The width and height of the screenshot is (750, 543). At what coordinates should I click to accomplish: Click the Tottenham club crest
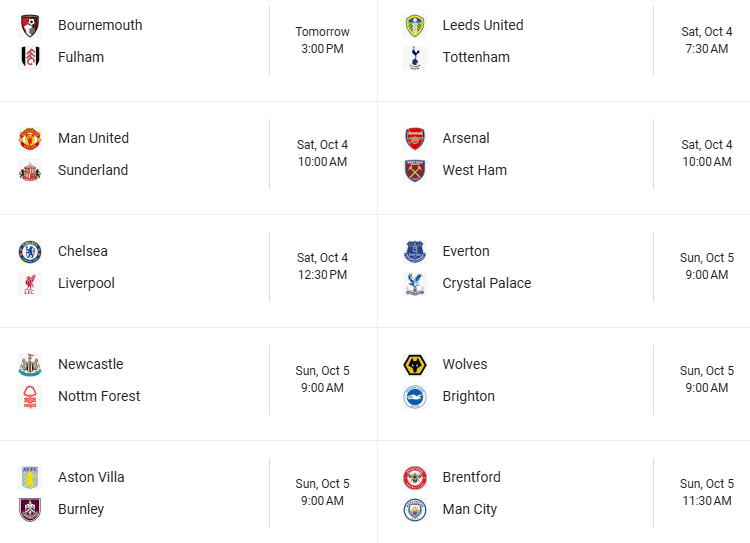[415, 58]
